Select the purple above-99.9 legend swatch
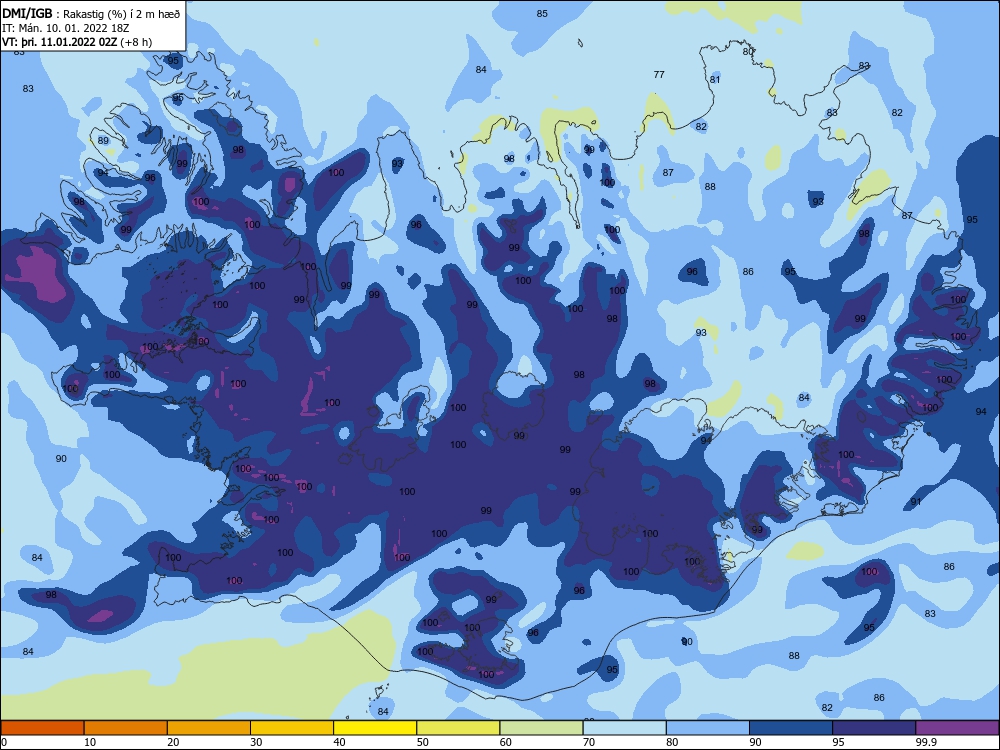1000x750 pixels. click(957, 728)
